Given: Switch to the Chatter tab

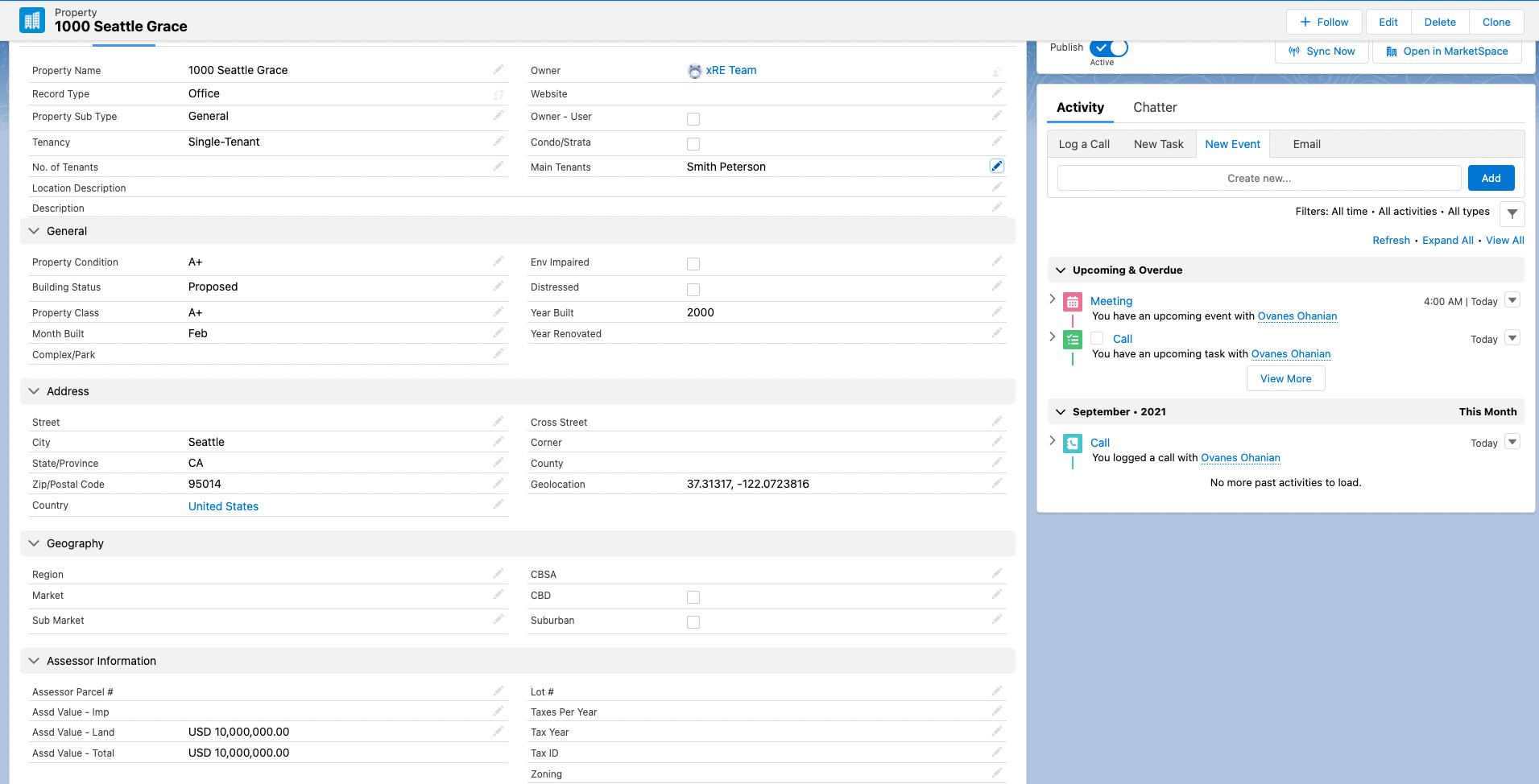Looking at the screenshot, I should click(1155, 107).
